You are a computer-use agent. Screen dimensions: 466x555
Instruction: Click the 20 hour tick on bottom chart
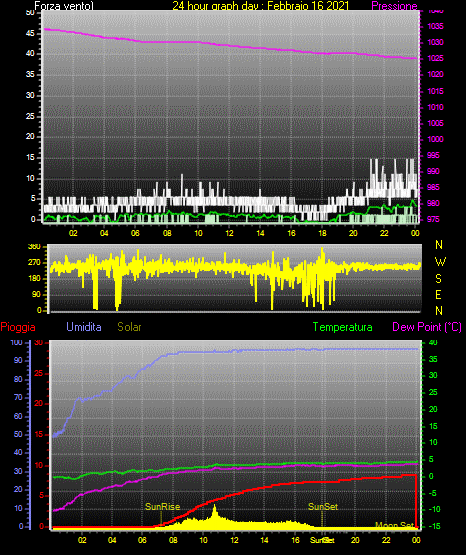click(x=355, y=540)
